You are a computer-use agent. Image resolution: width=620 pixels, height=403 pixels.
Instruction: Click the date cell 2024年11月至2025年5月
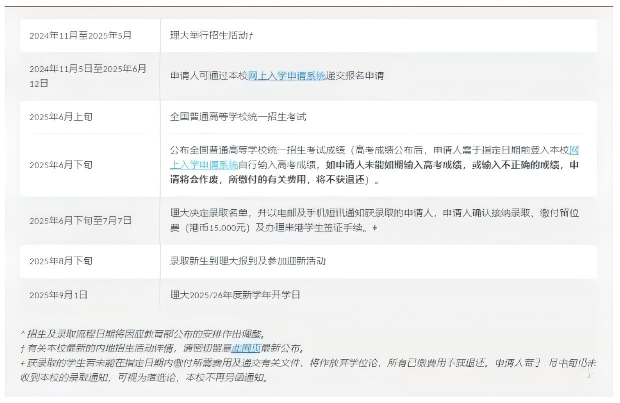[80, 34]
